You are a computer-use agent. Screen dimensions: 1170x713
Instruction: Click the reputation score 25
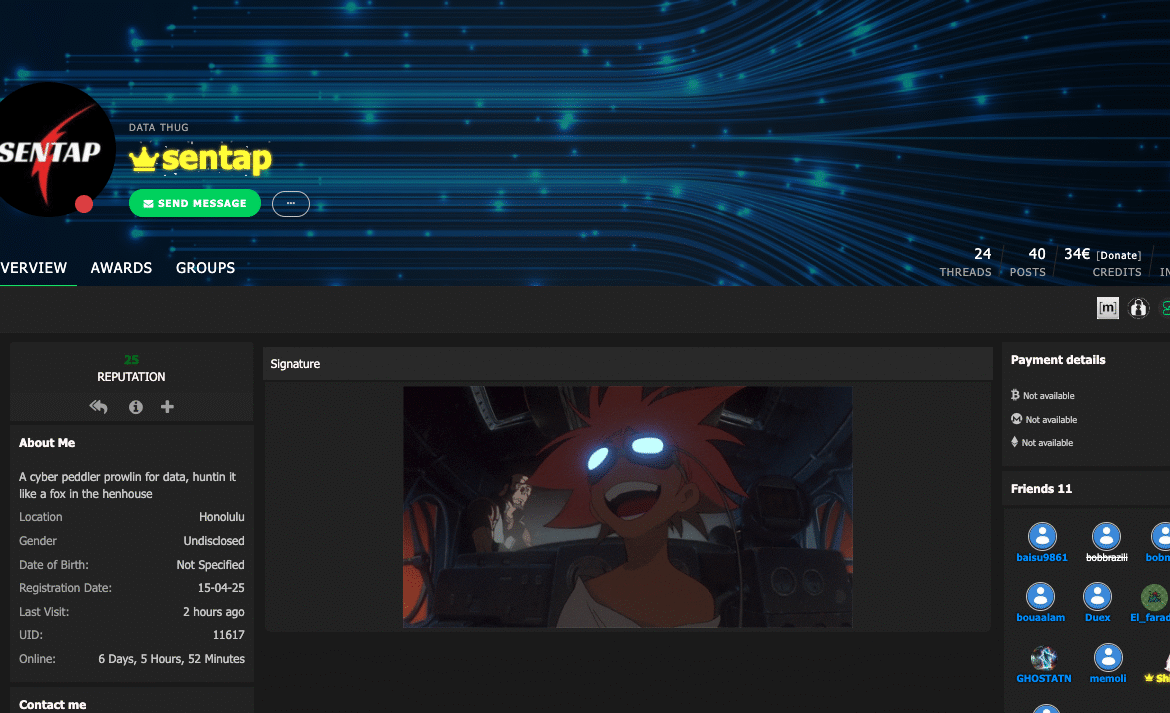click(131, 359)
